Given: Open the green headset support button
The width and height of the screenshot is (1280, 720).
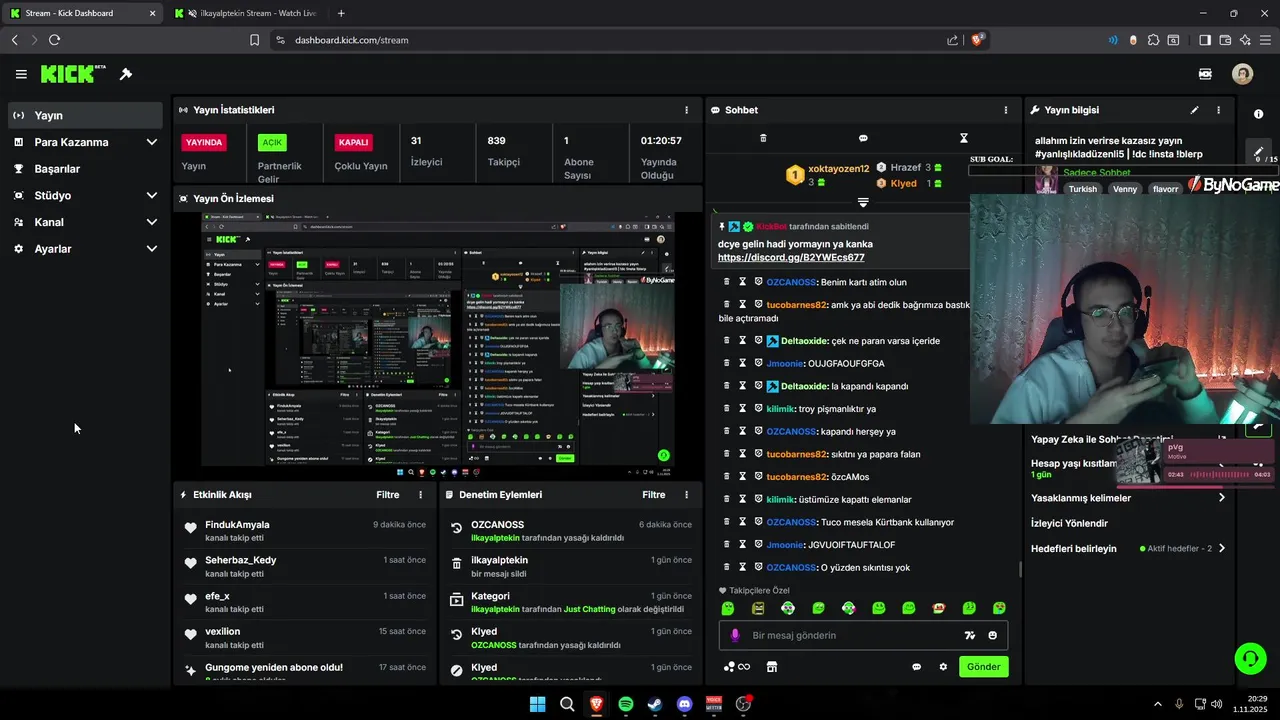Looking at the screenshot, I should pos(1250,658).
